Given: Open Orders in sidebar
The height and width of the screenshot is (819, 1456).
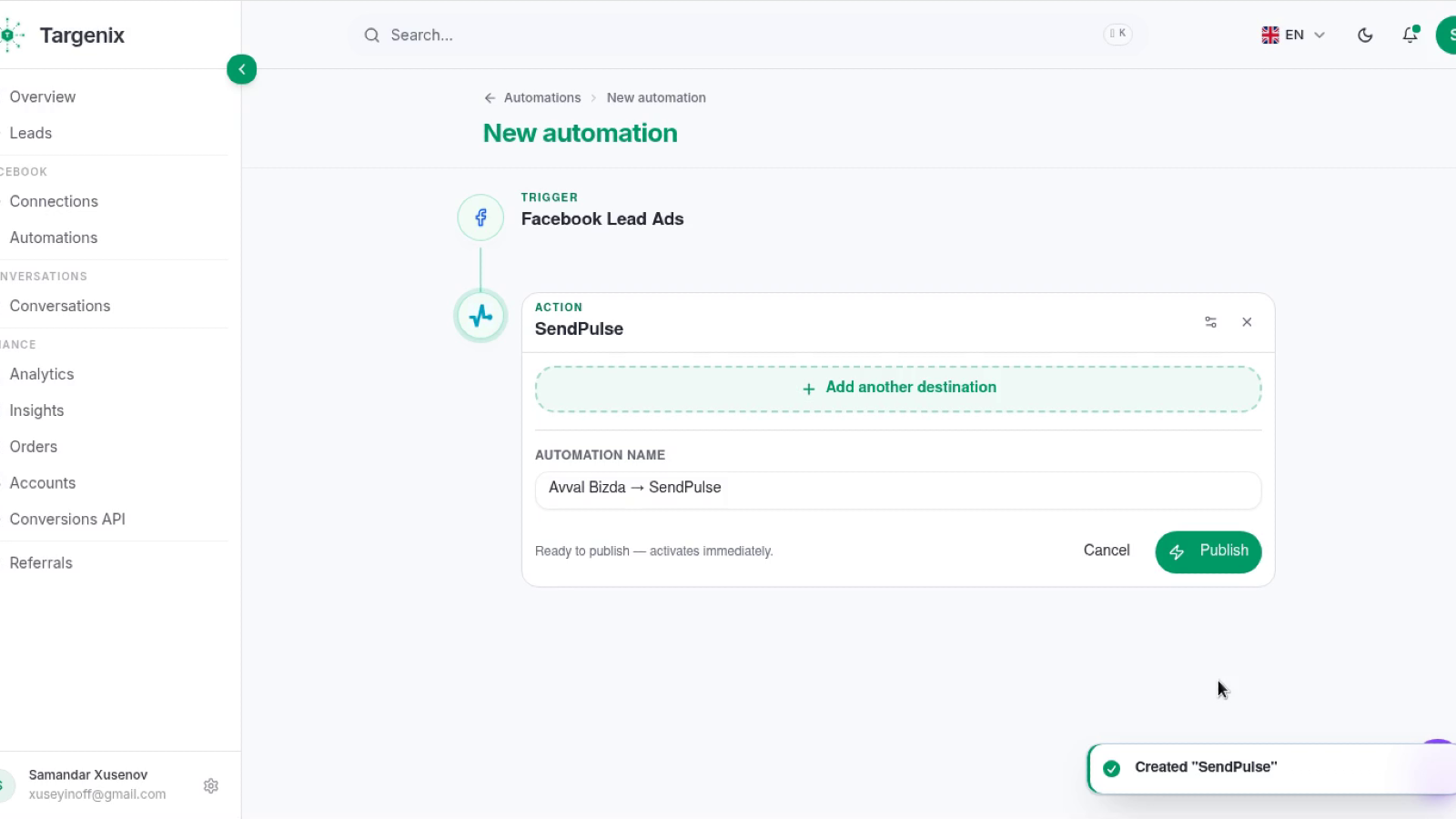Looking at the screenshot, I should 34,447.
